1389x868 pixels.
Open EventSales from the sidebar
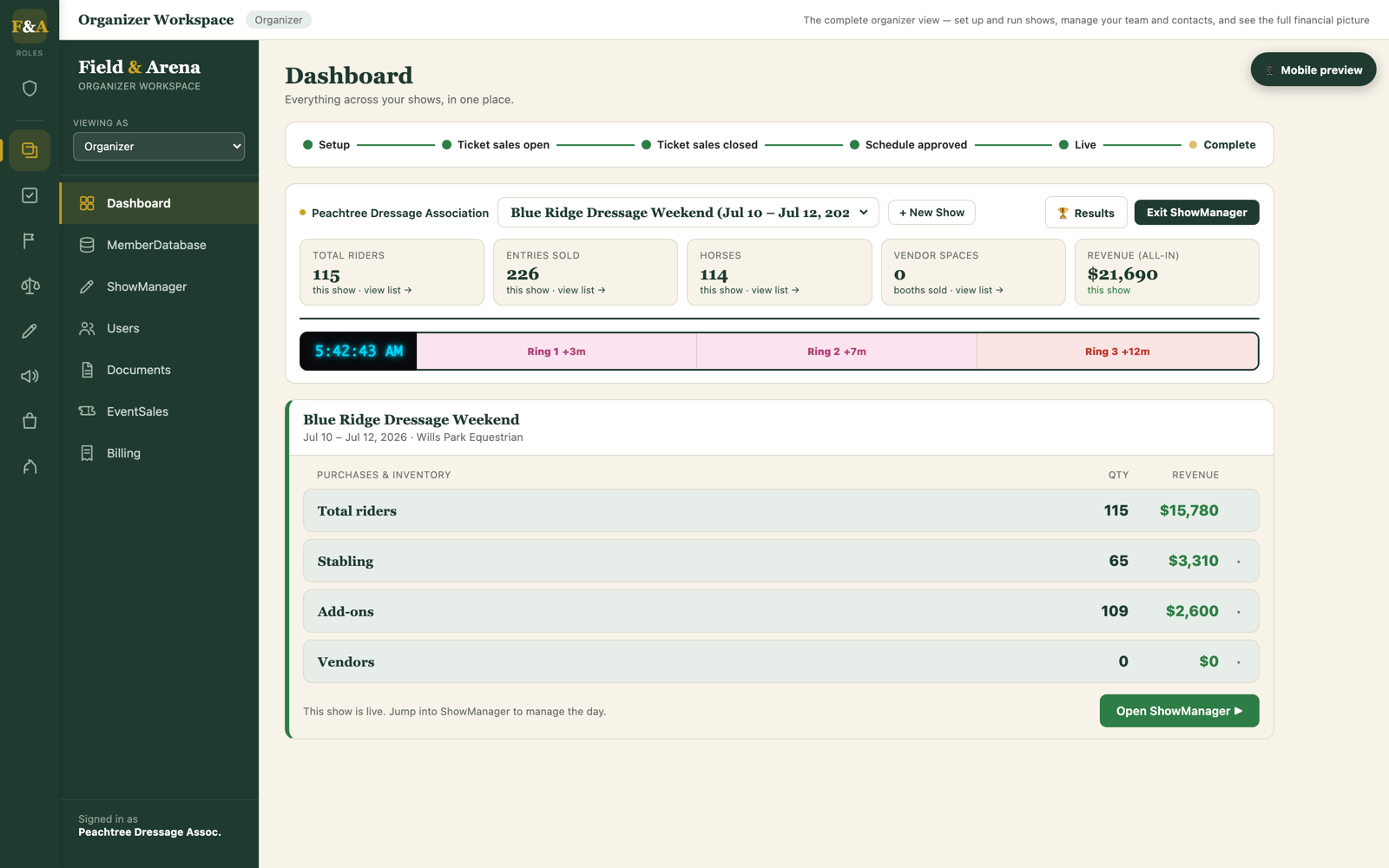coord(159,411)
